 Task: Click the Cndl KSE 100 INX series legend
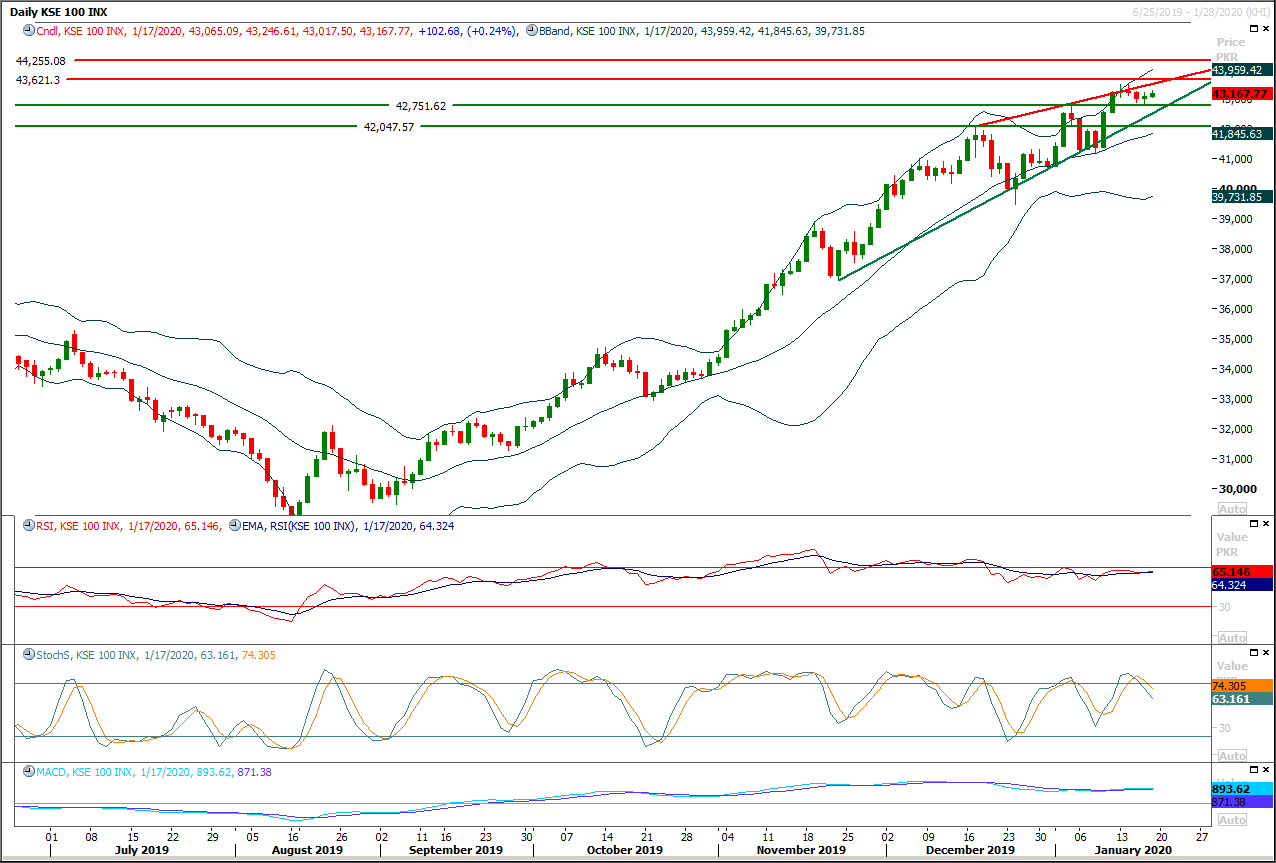(81, 31)
